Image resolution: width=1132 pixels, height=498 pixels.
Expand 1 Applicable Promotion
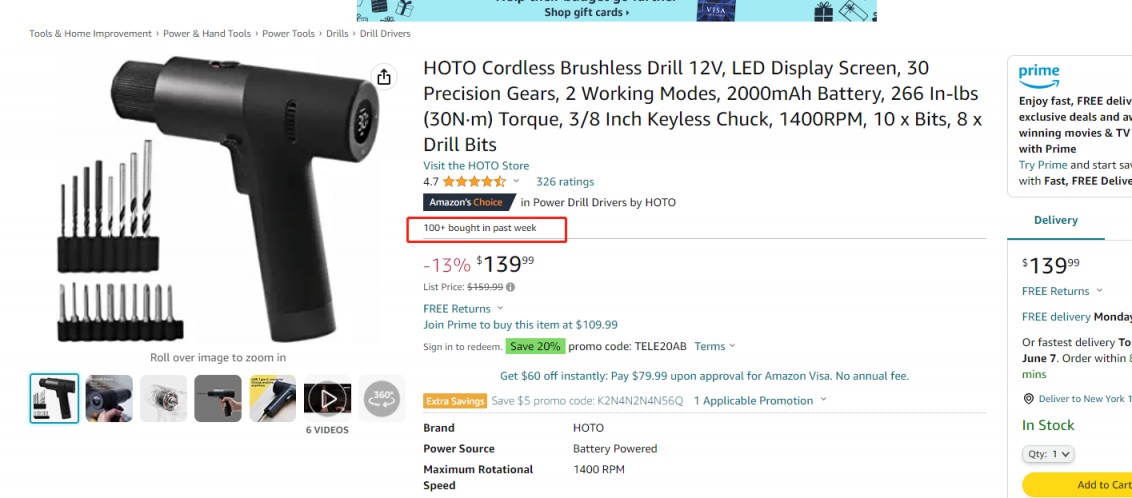(x=760, y=401)
